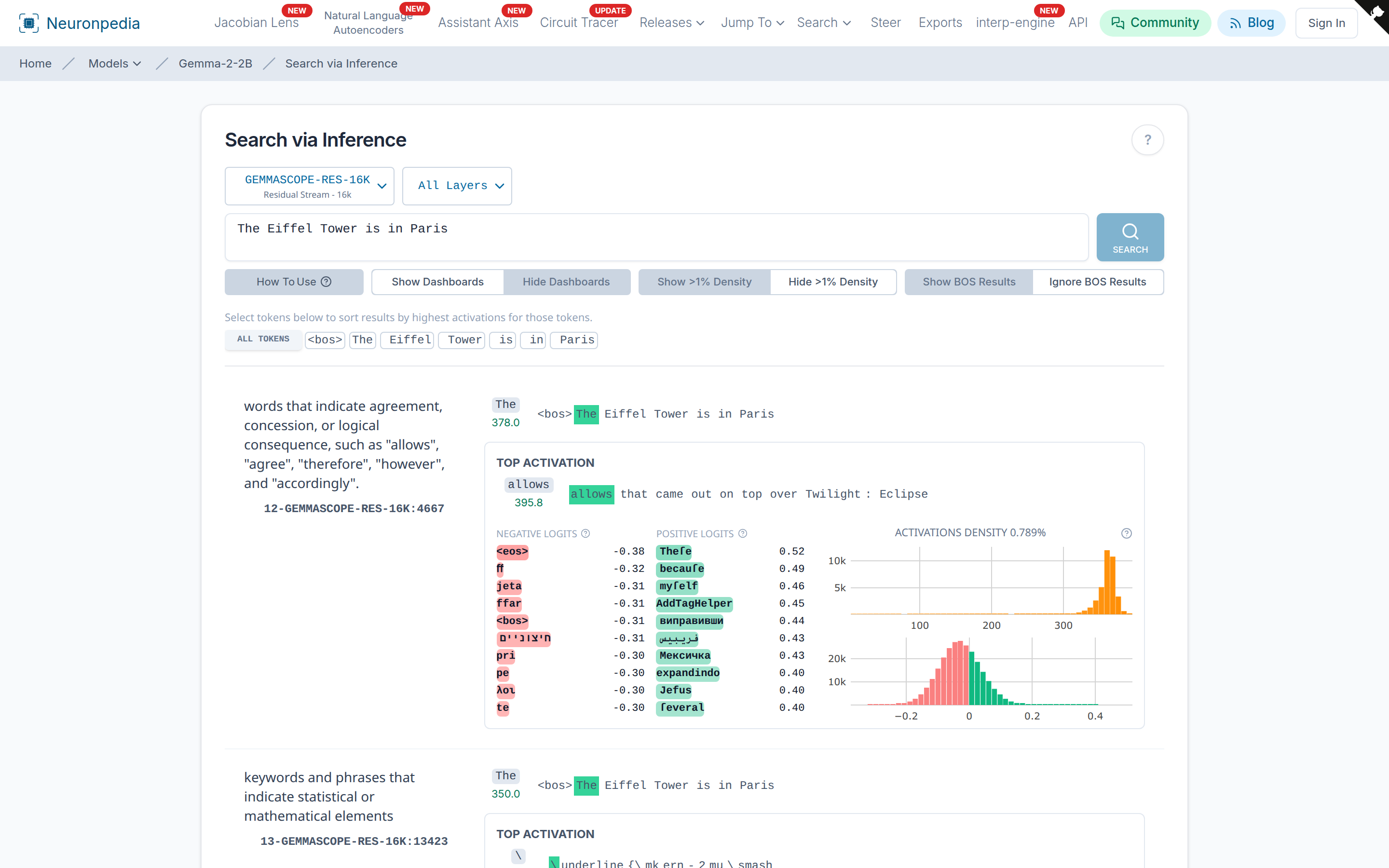
Task: Click the 350.0 activation value
Action: [505, 794]
